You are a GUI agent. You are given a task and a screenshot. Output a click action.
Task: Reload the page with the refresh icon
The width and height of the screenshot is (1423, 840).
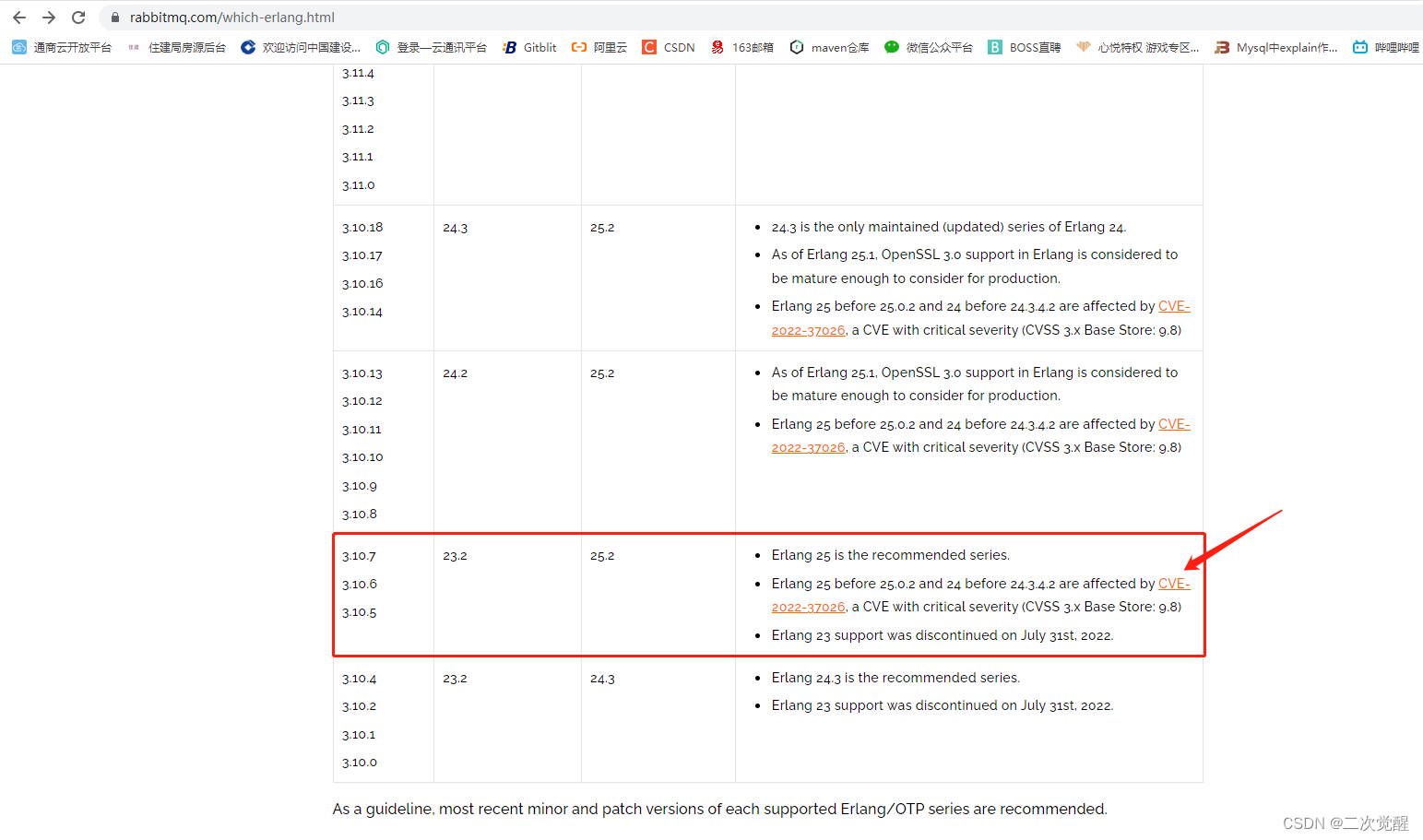[78, 18]
